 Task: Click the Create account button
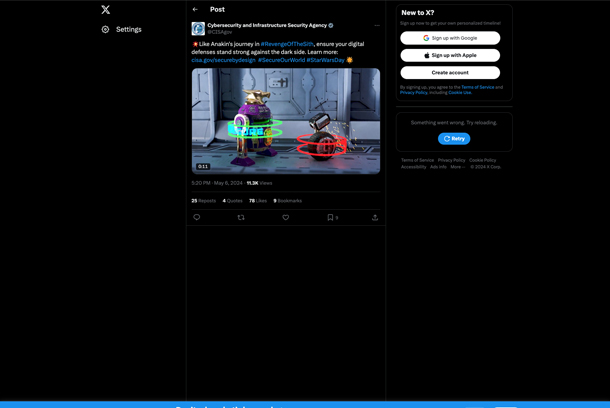[450, 73]
